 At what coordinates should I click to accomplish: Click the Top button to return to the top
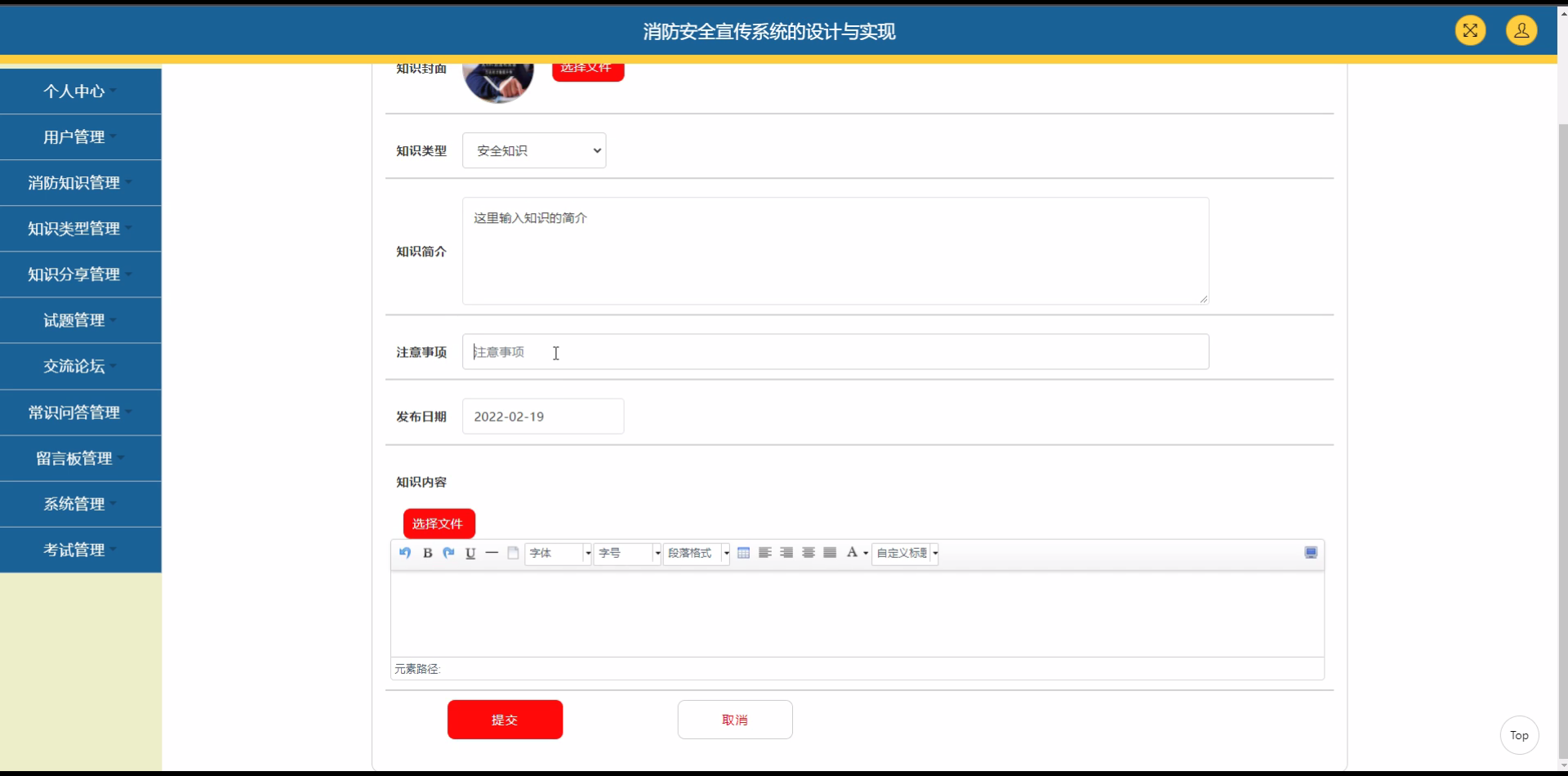1519,735
